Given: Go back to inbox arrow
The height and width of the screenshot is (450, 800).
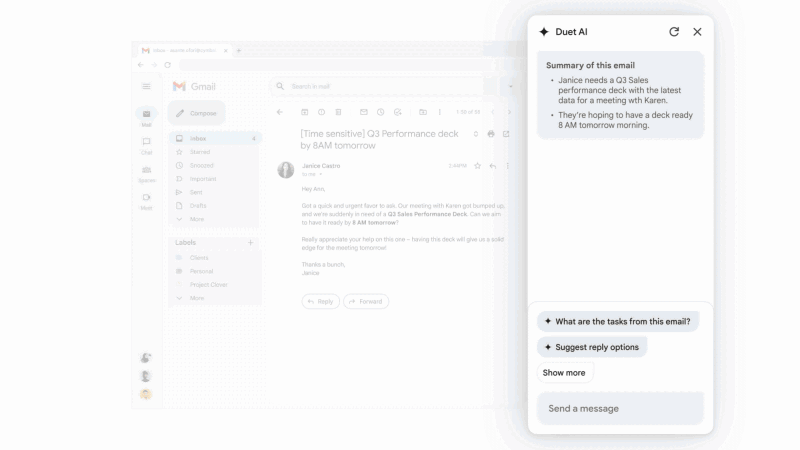Looking at the screenshot, I should tap(280, 112).
